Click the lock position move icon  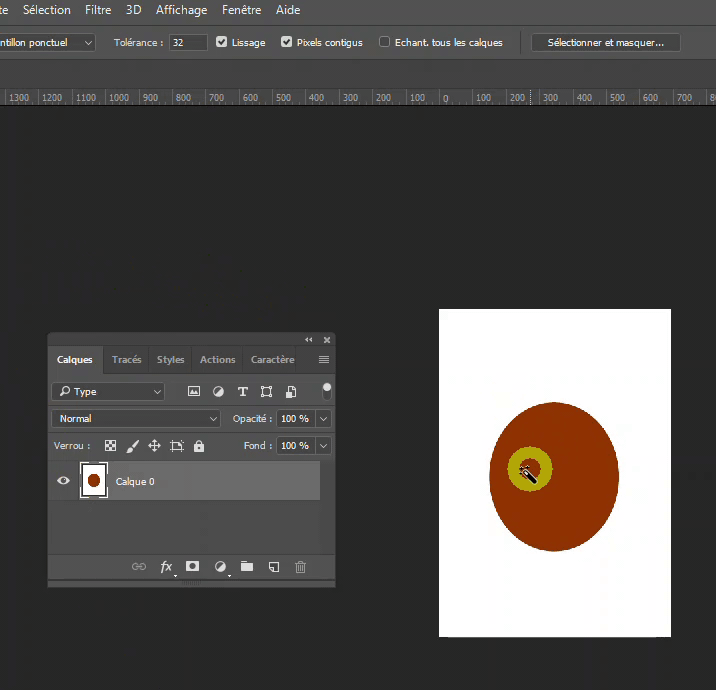(x=154, y=446)
